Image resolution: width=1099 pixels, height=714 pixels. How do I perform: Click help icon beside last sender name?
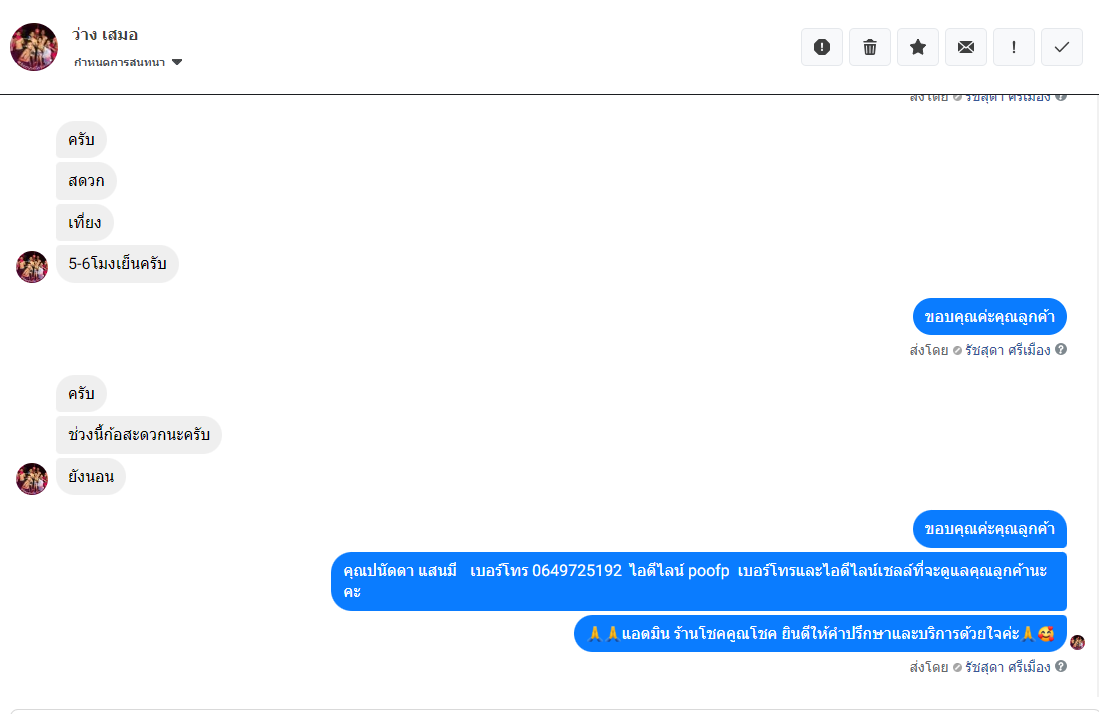(x=1061, y=666)
